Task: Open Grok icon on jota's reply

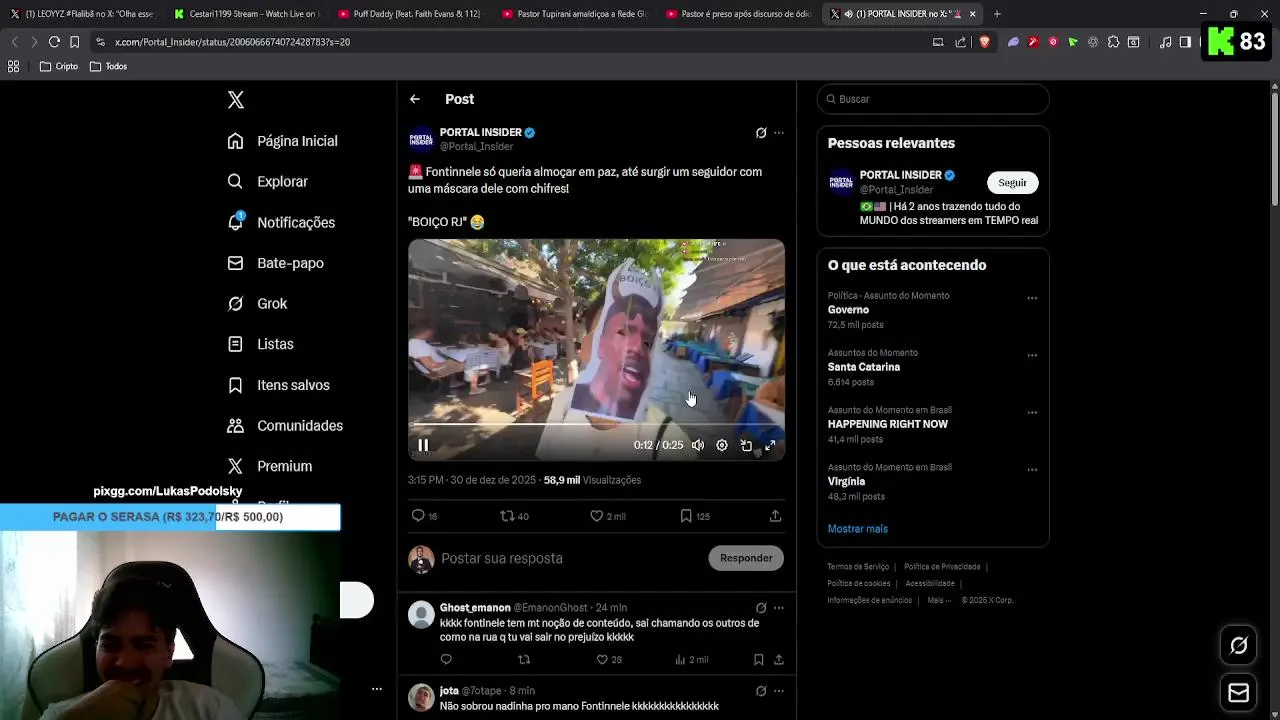Action: tap(761, 691)
